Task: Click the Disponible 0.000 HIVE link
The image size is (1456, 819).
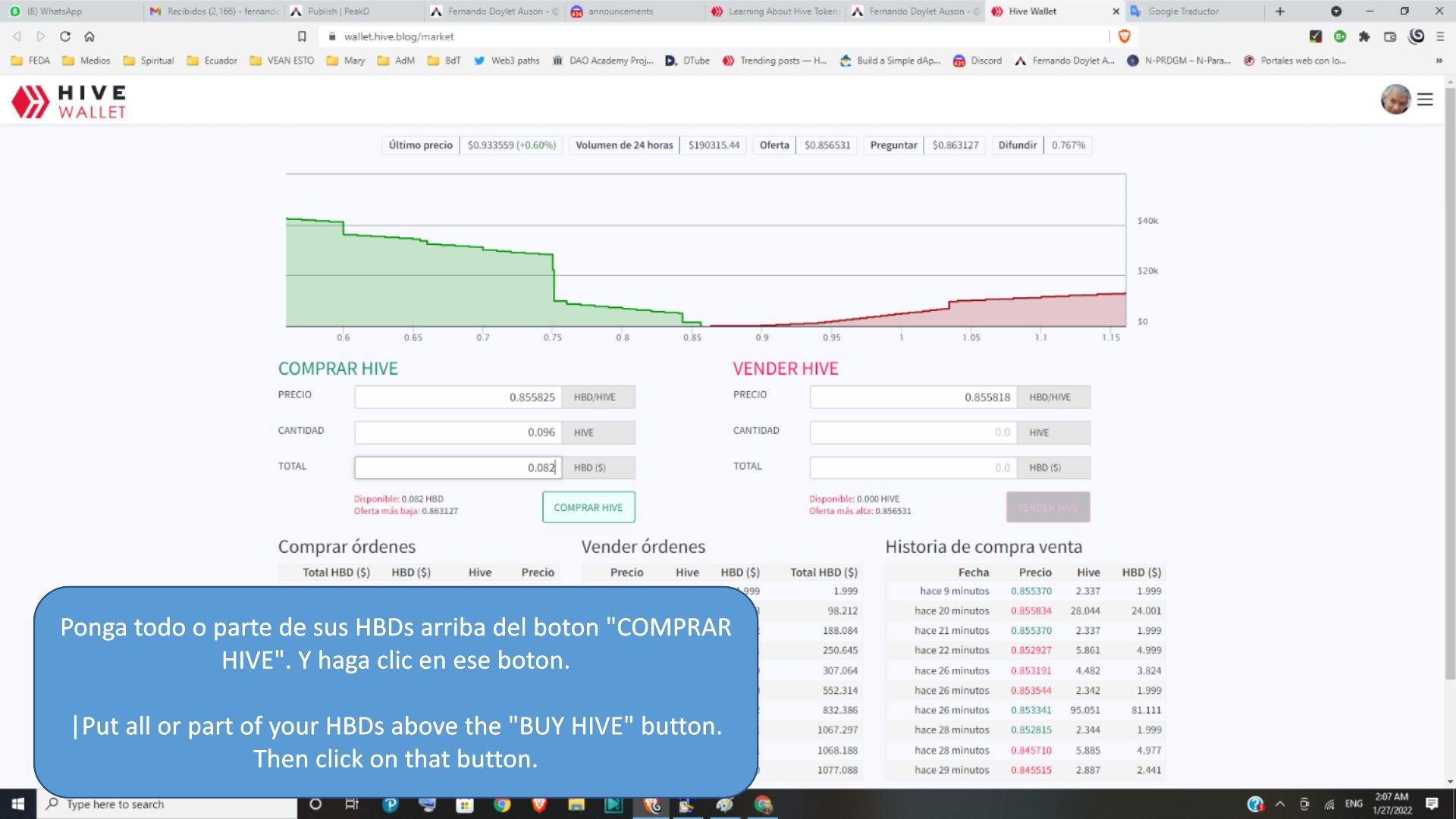Action: coord(854,499)
